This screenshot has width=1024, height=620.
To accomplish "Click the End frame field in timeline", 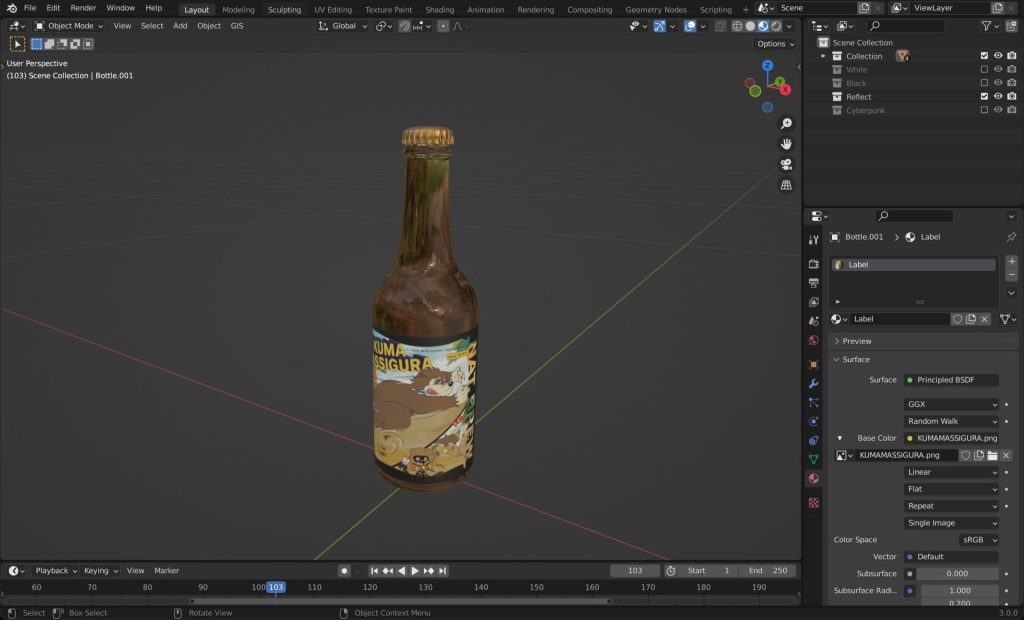I will pyautogui.click(x=769, y=571).
